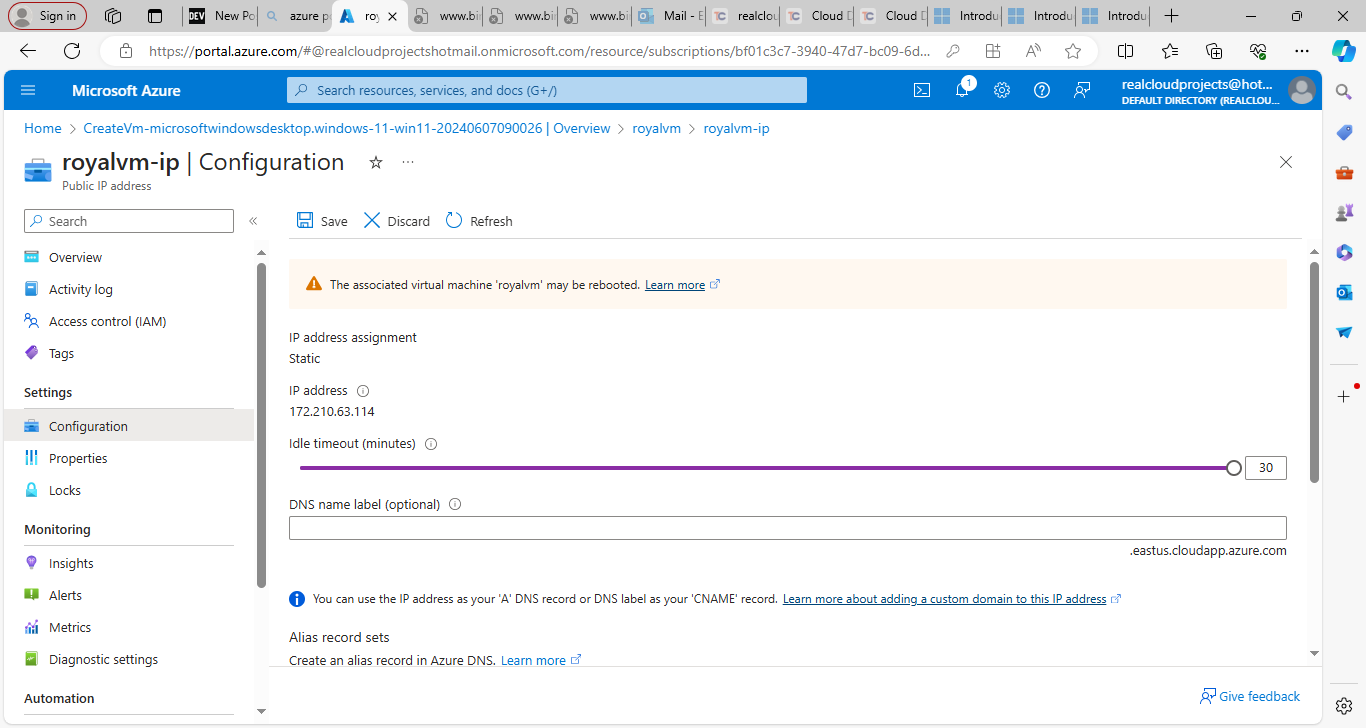Show IP address info tooltip icon
This screenshot has height=728, width=1366.
[363, 391]
